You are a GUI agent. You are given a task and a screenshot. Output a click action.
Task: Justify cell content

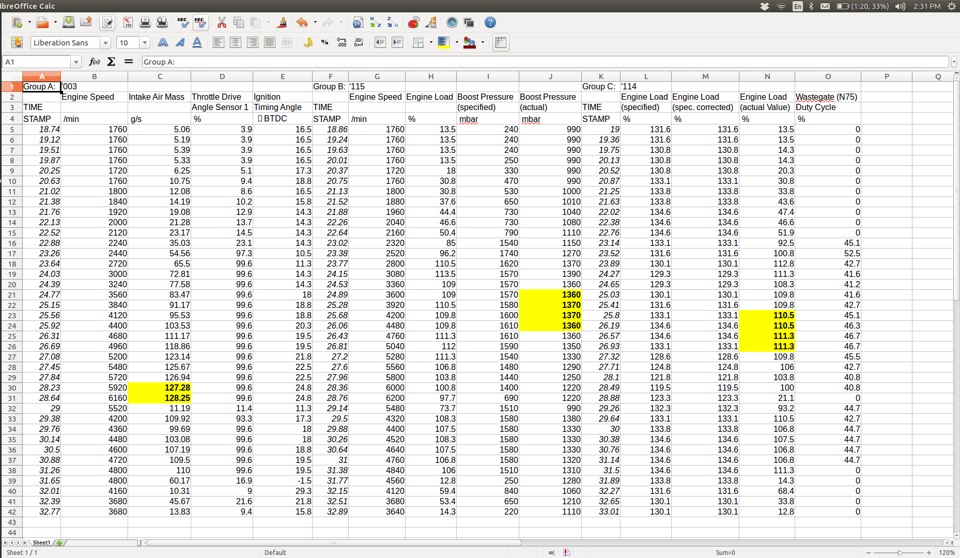click(269, 43)
